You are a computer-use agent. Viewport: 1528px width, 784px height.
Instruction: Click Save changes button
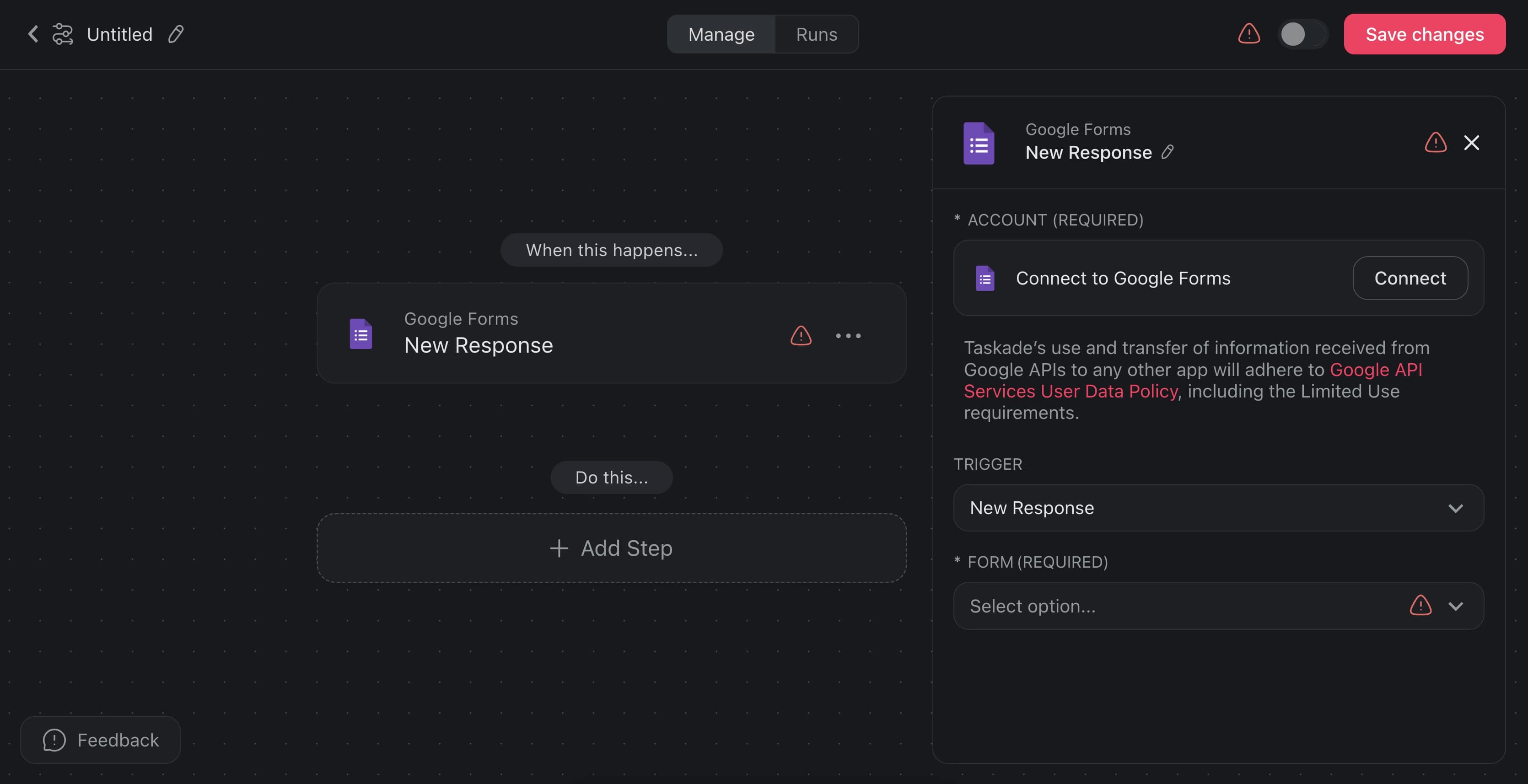point(1424,34)
